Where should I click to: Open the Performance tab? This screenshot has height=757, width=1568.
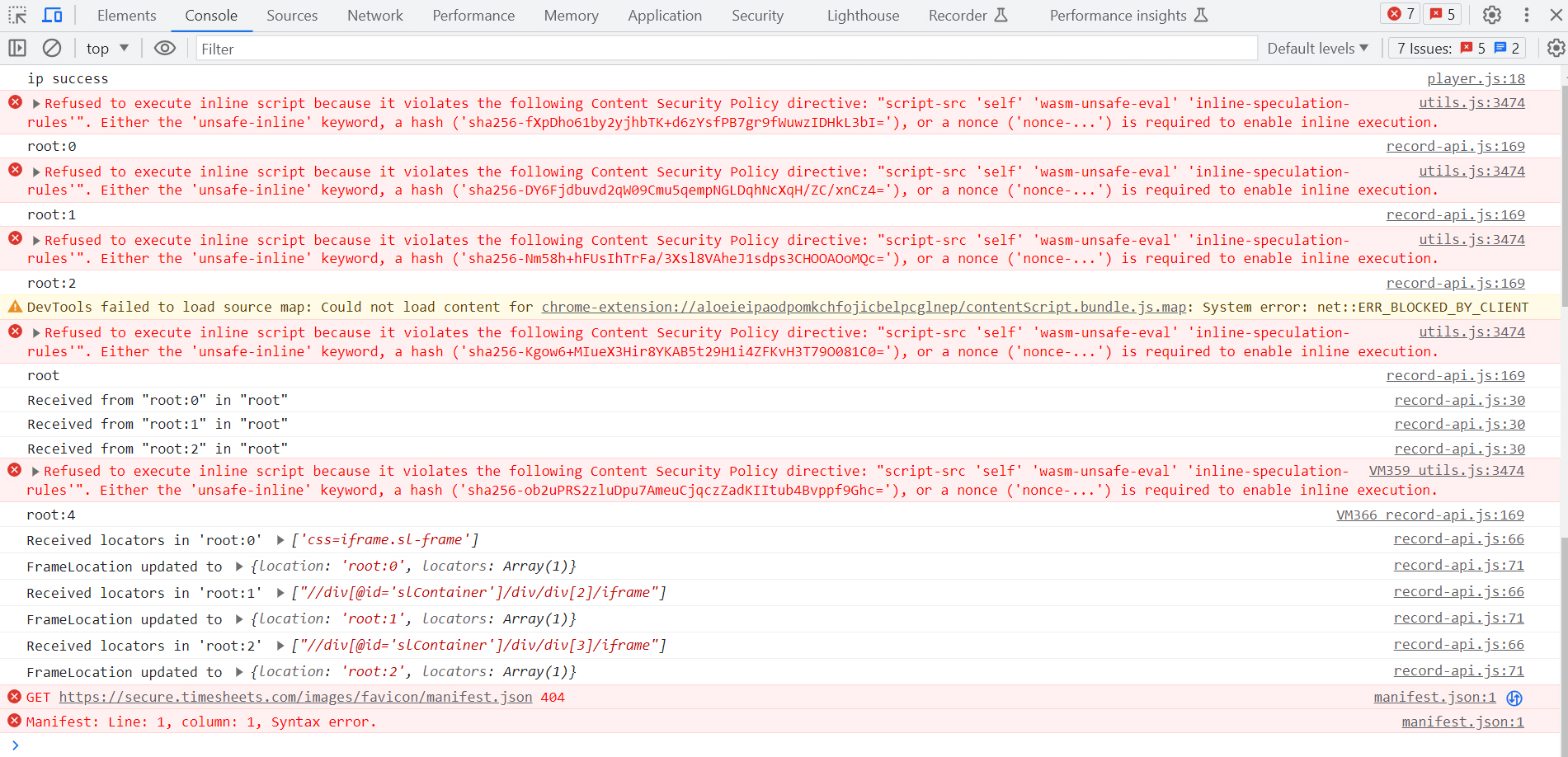(473, 16)
